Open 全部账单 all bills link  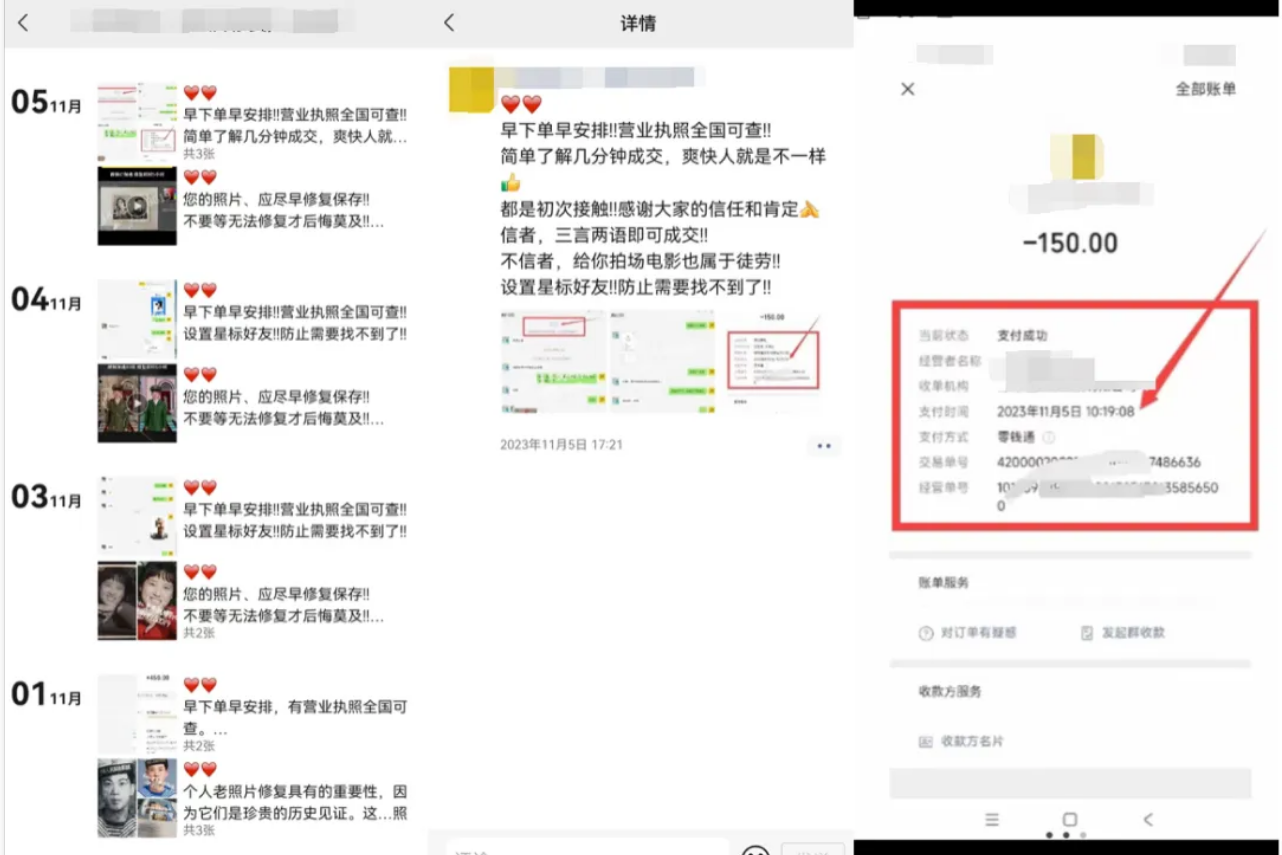[x=1205, y=89]
